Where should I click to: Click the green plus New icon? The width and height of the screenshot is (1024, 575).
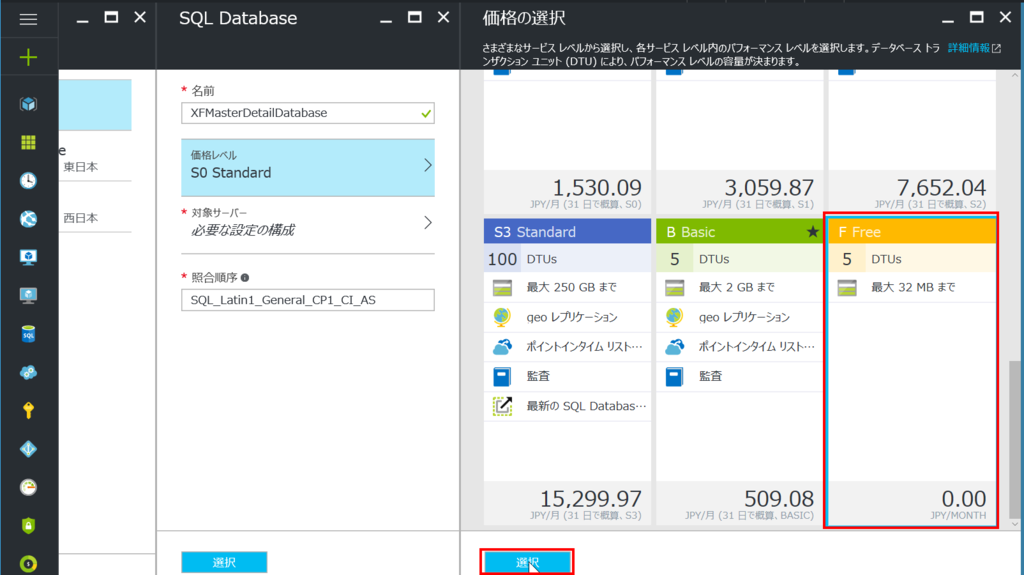28,58
